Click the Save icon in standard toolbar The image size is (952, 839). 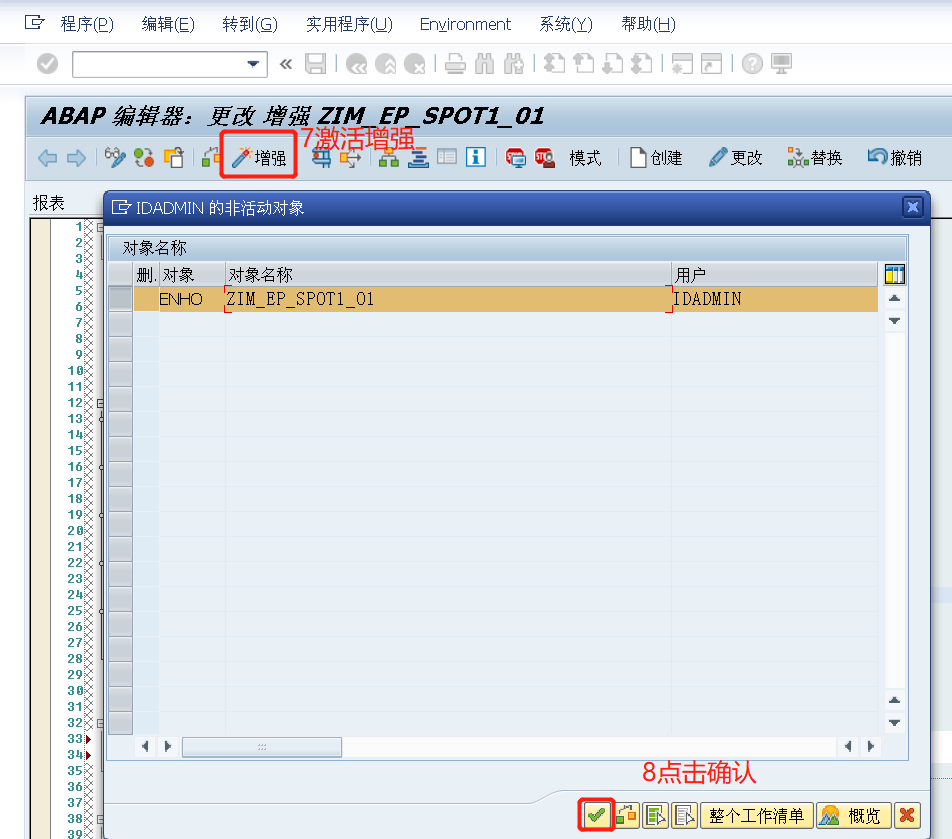click(314, 62)
